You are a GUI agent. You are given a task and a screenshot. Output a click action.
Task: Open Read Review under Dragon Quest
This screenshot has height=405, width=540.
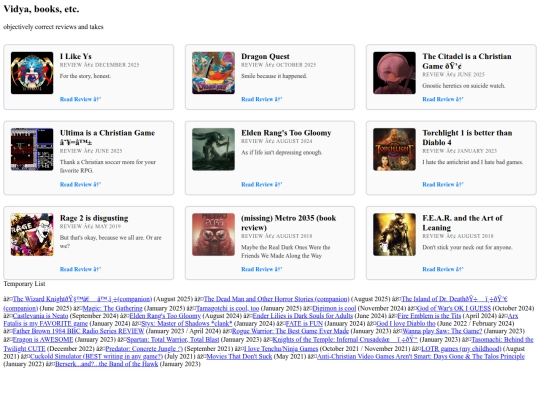[x=261, y=99]
